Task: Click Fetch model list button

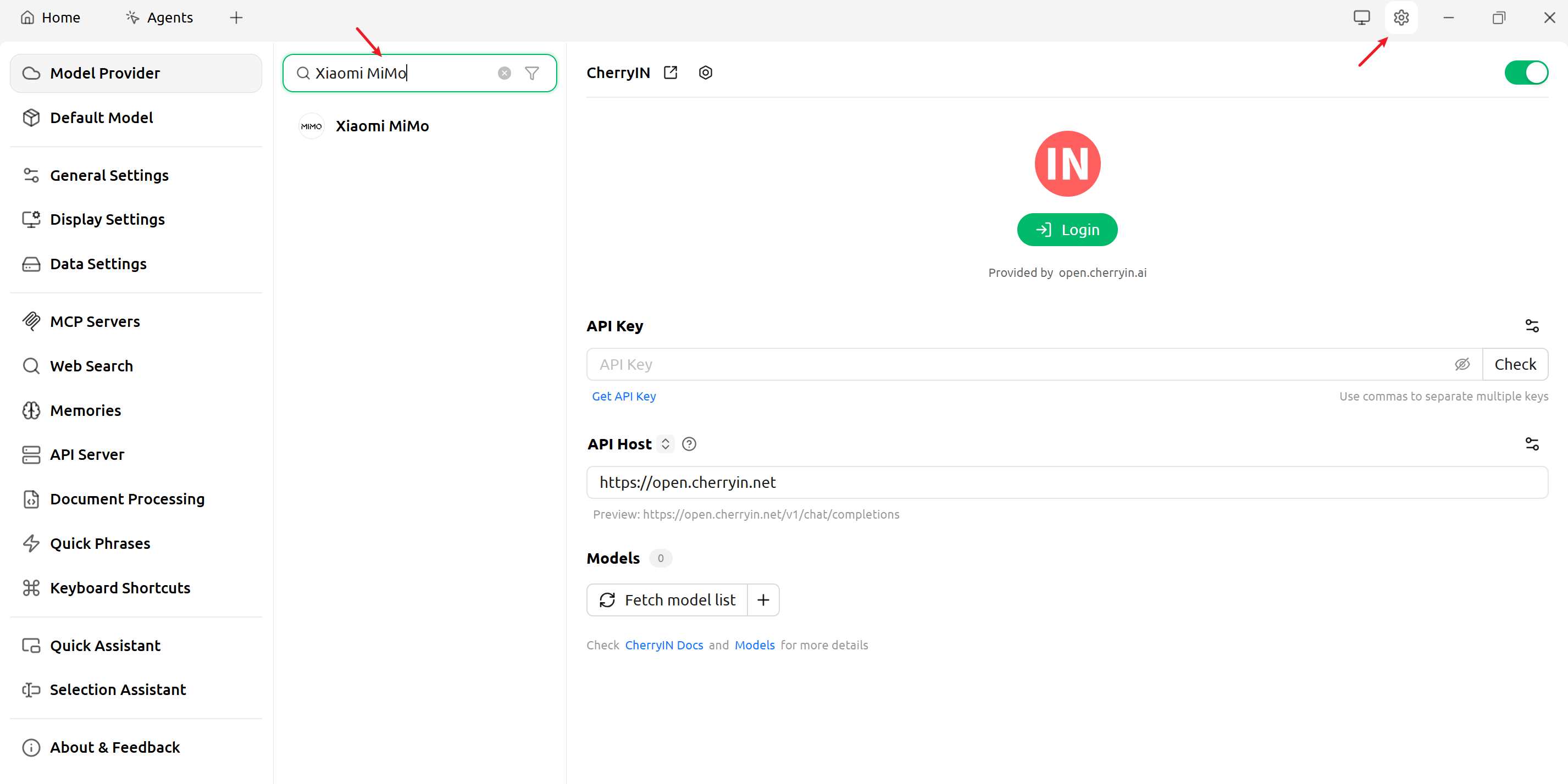Action: coord(667,600)
